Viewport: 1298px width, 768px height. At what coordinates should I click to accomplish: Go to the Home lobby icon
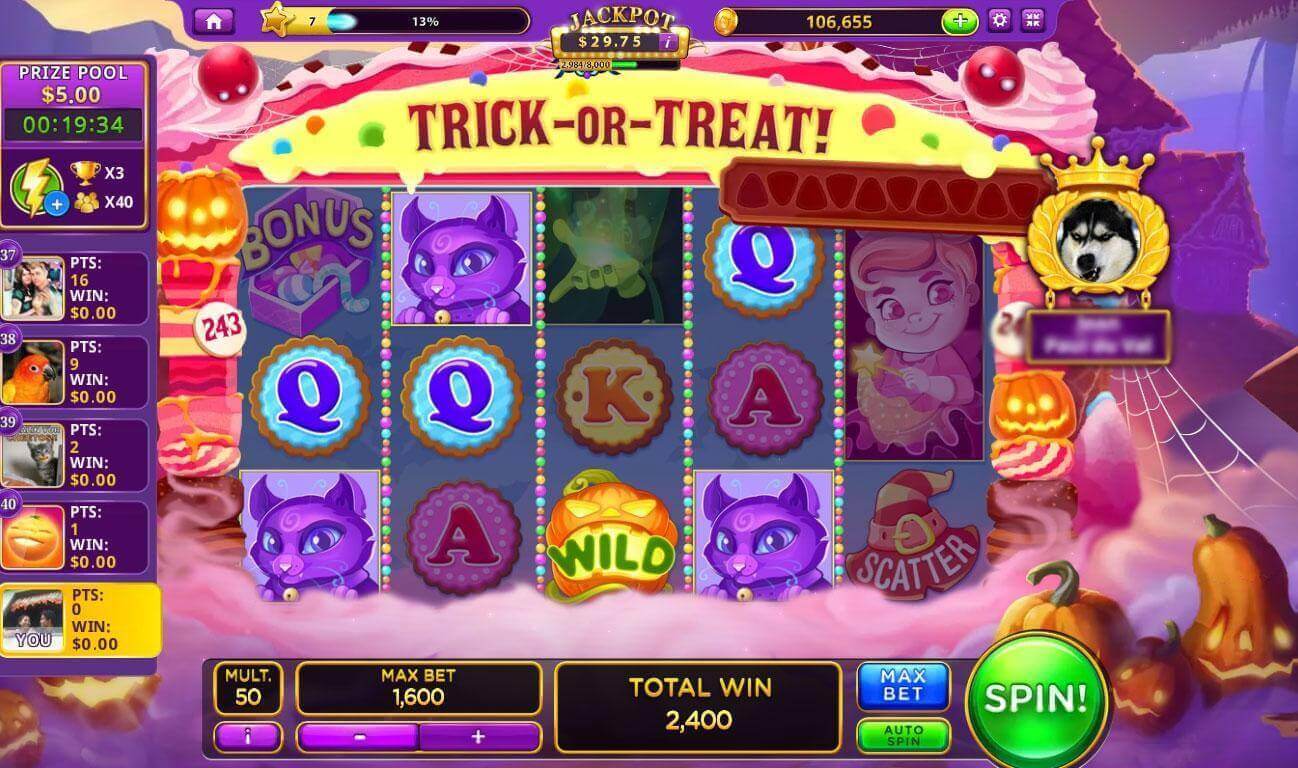213,20
